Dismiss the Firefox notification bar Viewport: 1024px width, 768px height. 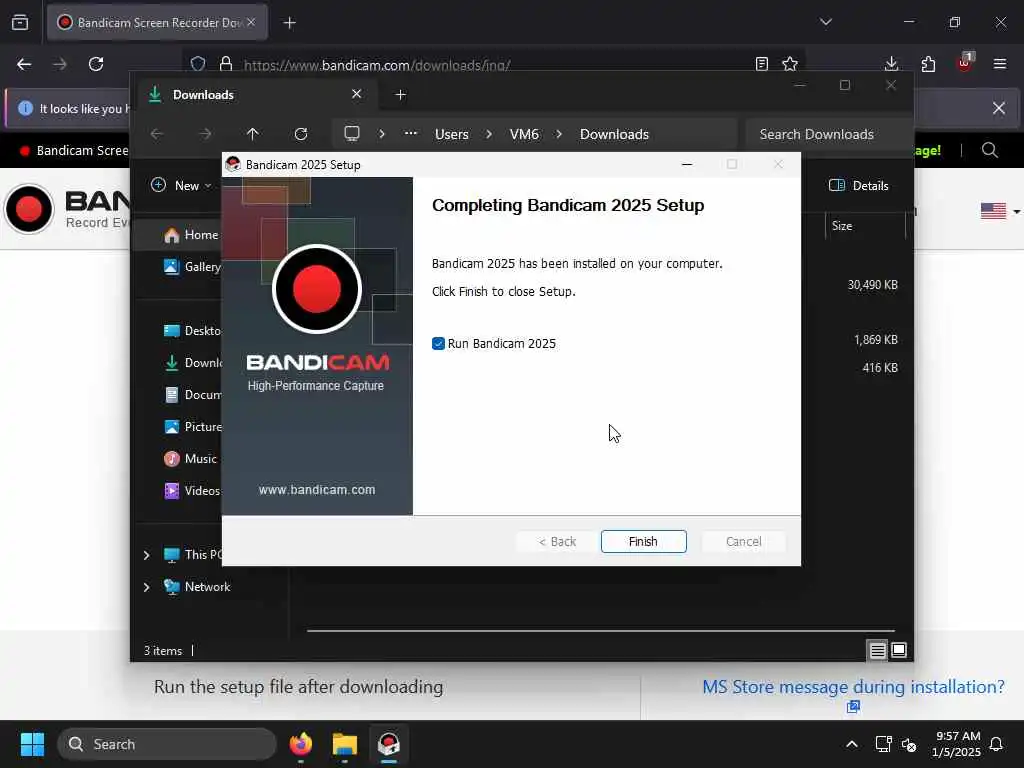pyautogui.click(x=999, y=108)
